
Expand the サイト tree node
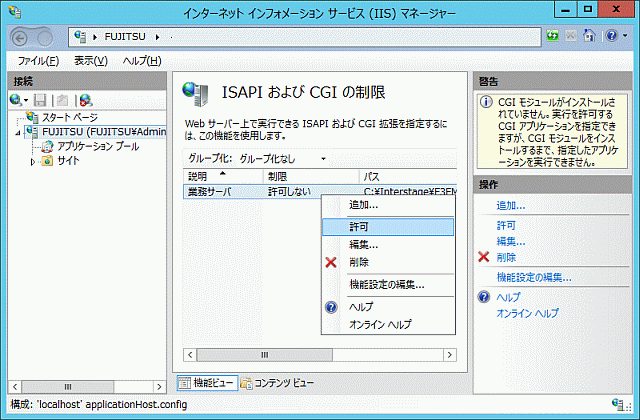(x=33, y=162)
